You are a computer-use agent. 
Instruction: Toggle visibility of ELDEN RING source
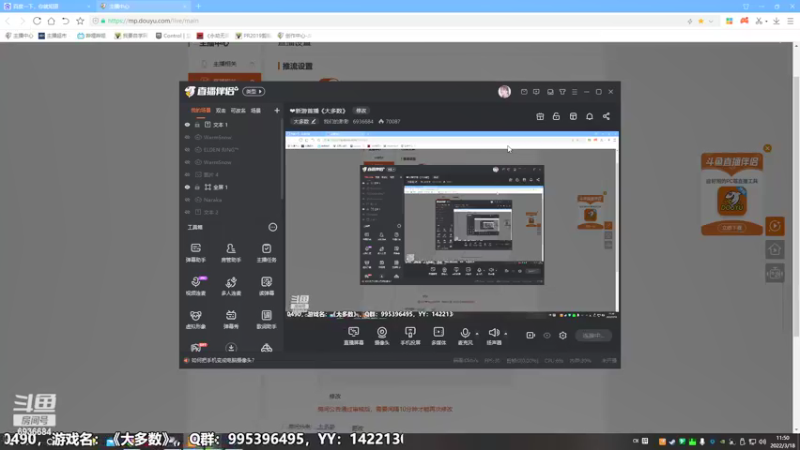tap(187, 149)
